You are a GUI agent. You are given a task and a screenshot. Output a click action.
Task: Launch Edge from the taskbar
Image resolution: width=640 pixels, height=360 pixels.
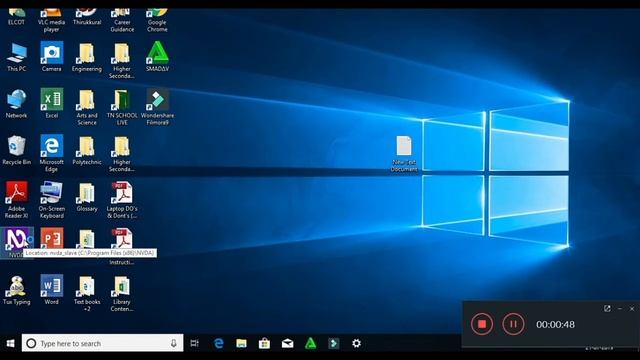tap(219, 343)
